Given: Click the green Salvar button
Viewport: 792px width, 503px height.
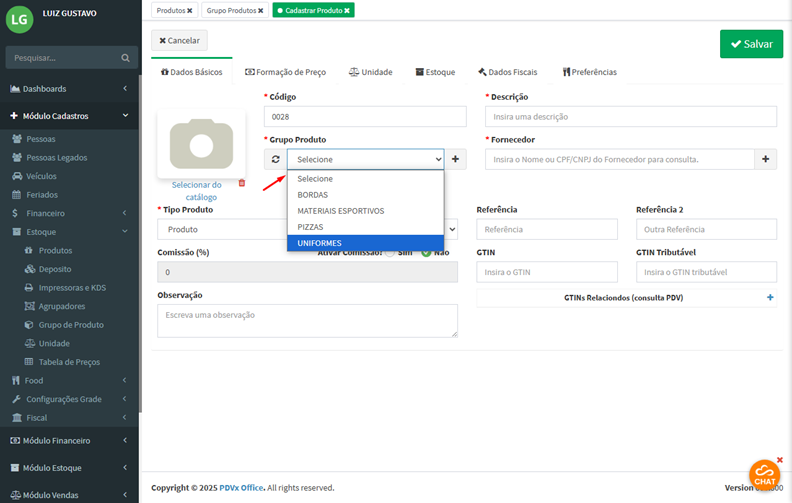Looking at the screenshot, I should pyautogui.click(x=751, y=44).
